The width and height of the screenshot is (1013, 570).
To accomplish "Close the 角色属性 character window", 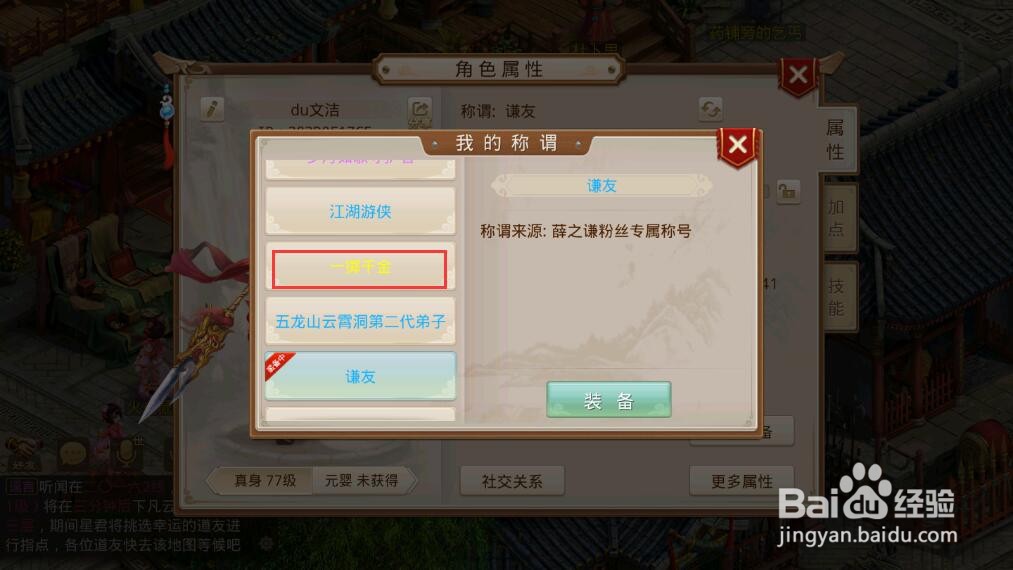I will tap(798, 76).
